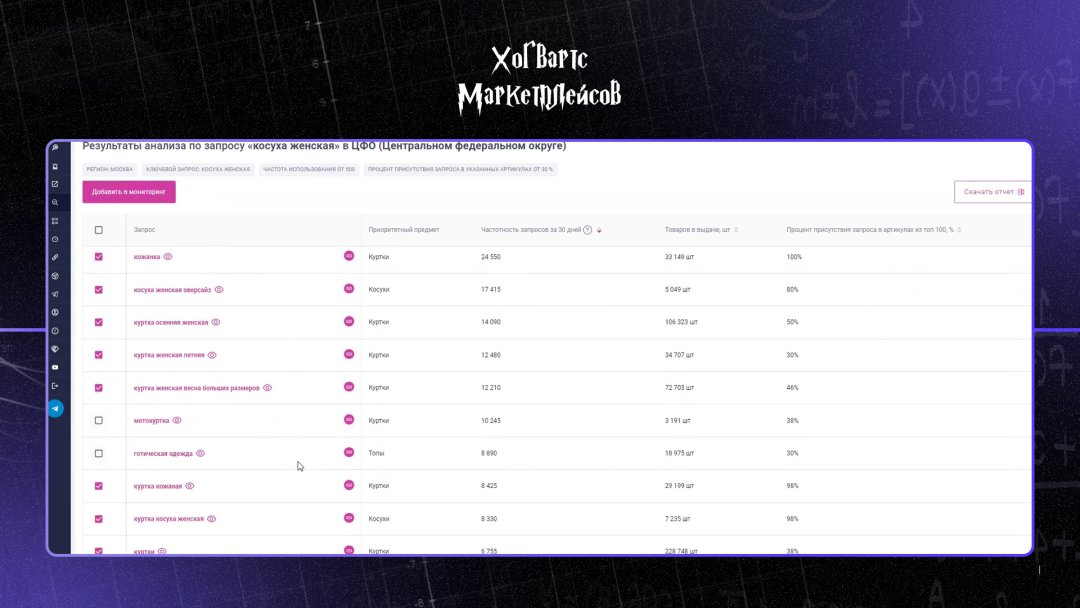The width and height of the screenshot is (1080, 608).
Task: Uncheck the куртка кожаная row checkbox
Action: [98, 486]
